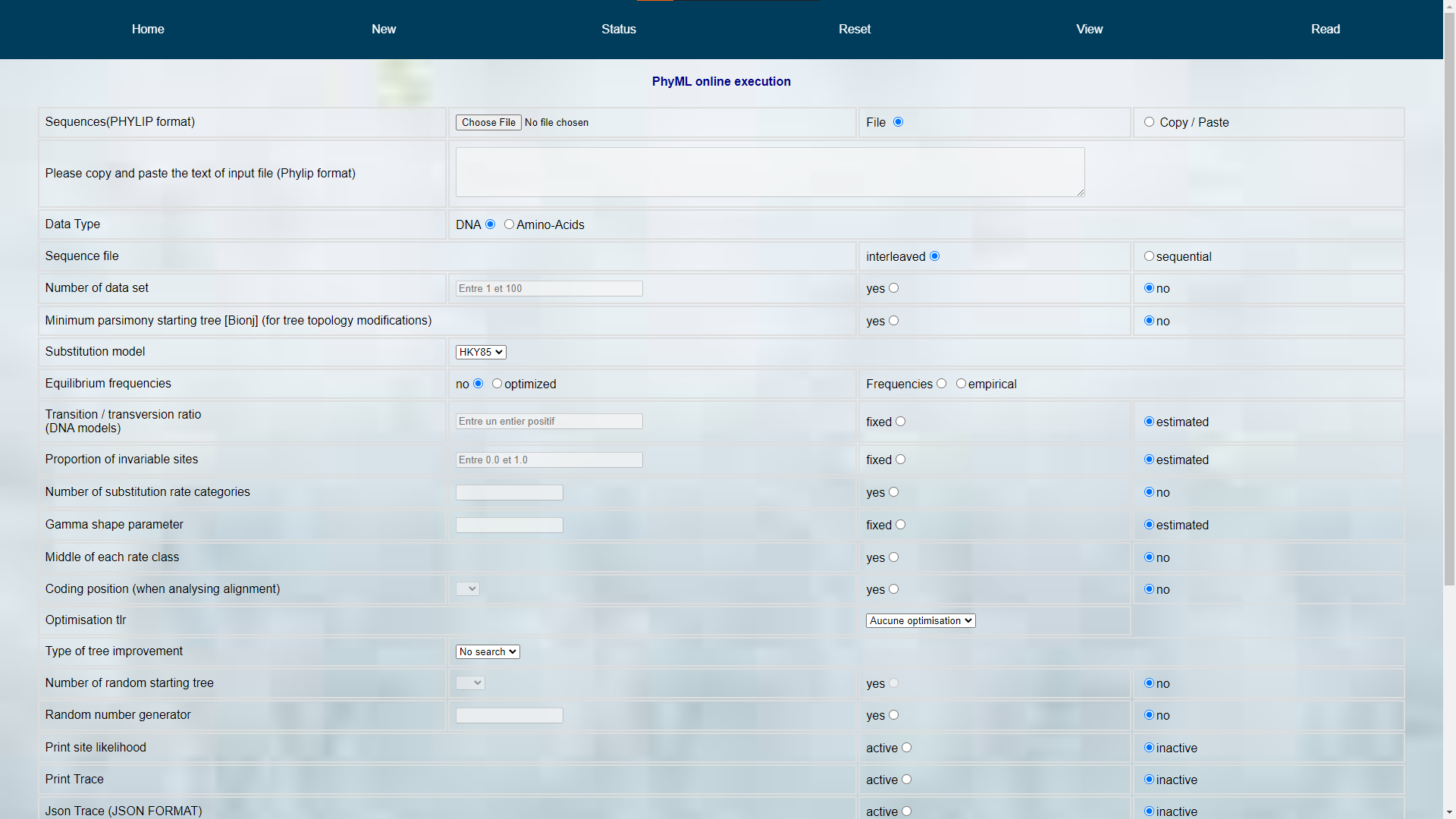Choose sequential sequence file format

pyautogui.click(x=1148, y=256)
